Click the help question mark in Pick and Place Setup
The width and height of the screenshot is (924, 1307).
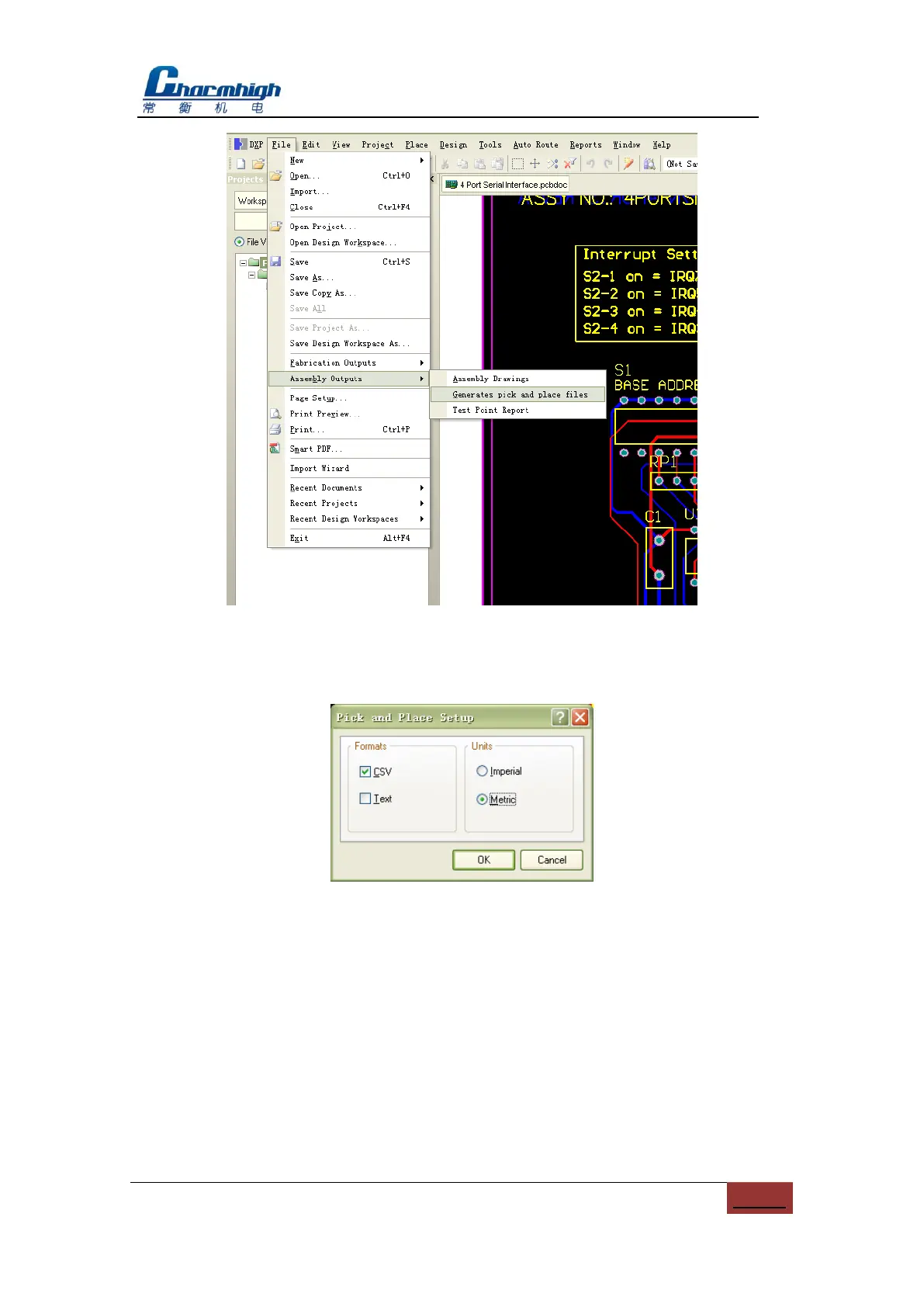pos(560,717)
